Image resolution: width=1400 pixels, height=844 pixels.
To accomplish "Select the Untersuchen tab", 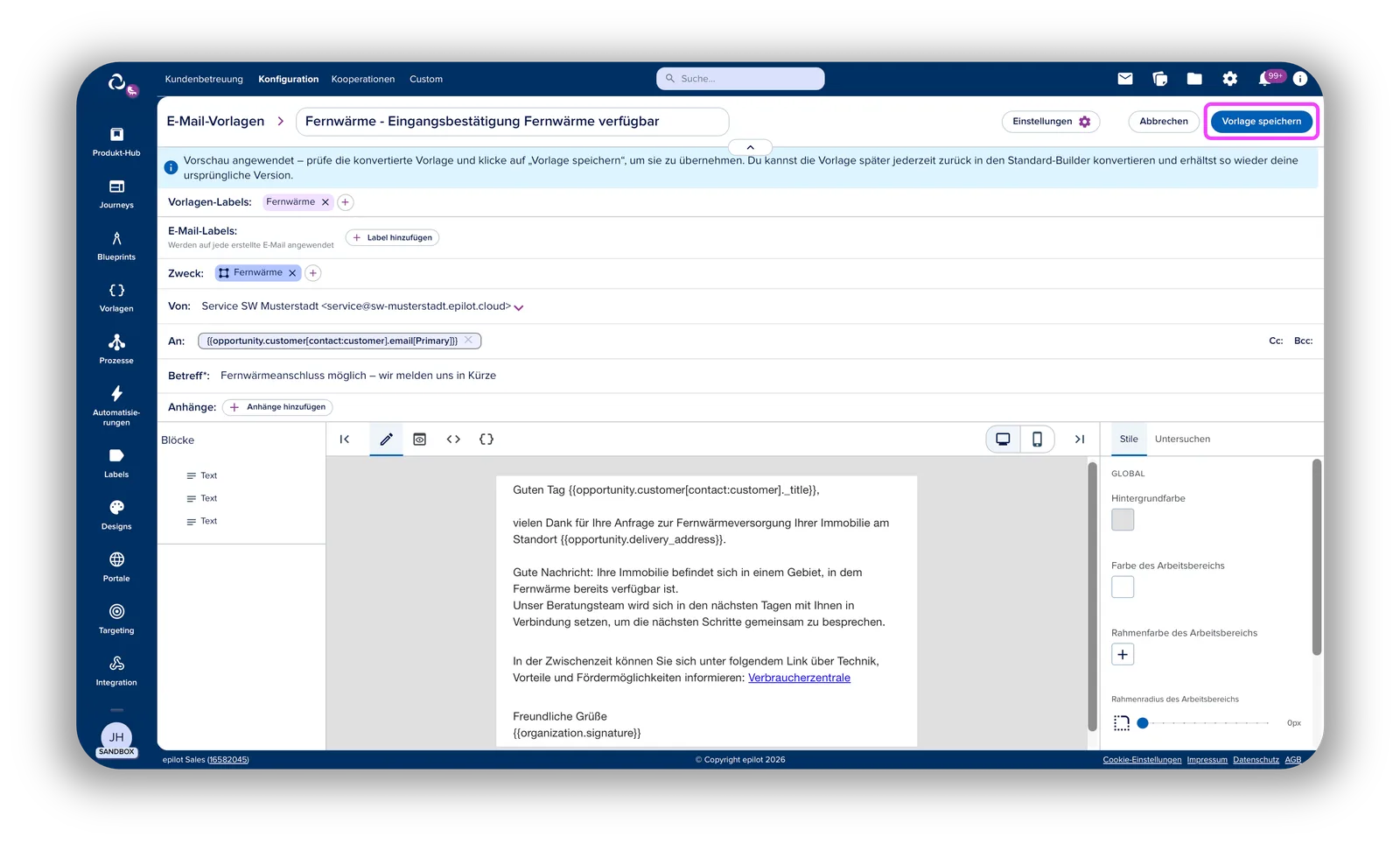I will coord(1182,440).
